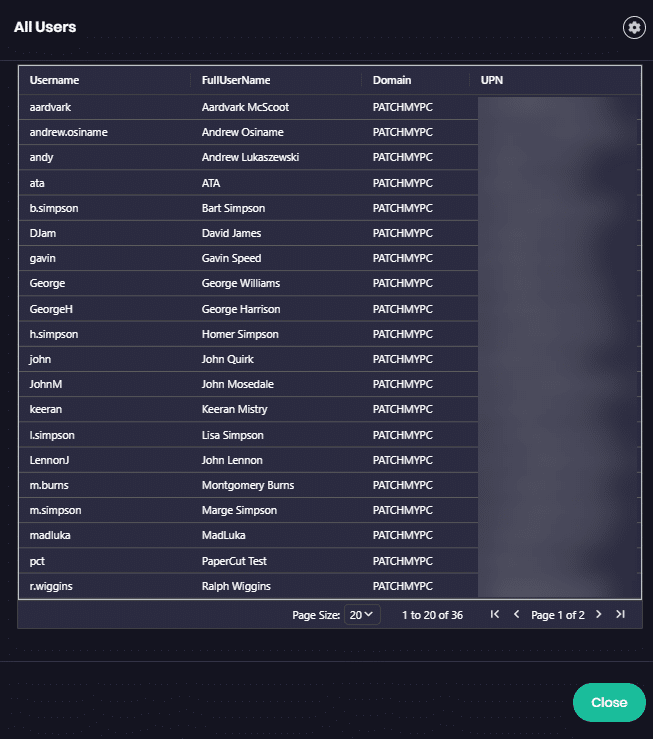This screenshot has height=739, width=653.
Task: Select the Gavin Speed row
Action: click(231, 258)
